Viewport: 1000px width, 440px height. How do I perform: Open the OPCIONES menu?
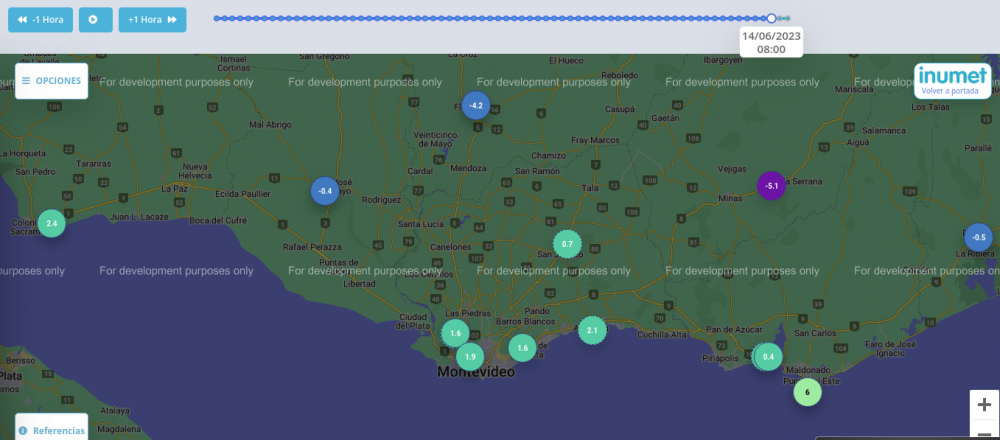52,81
